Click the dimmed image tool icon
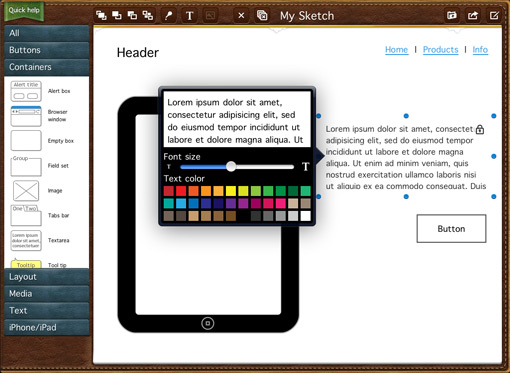This screenshot has width=510, height=373. [x=210, y=15]
